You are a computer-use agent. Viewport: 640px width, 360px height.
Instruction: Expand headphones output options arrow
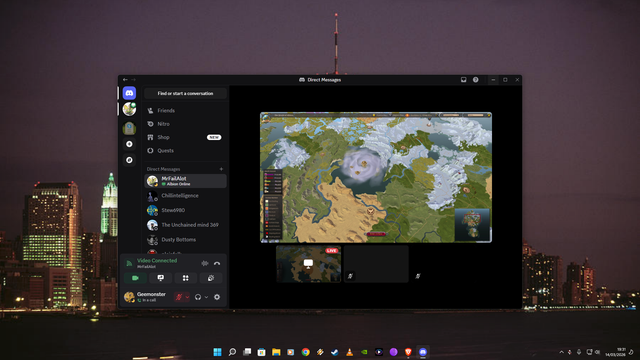coord(206,297)
